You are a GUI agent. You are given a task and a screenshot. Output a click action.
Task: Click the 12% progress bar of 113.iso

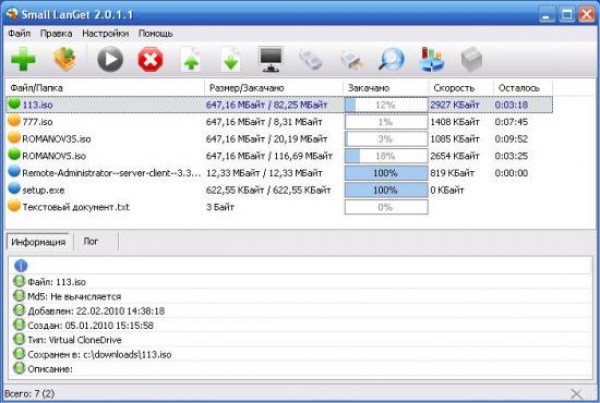386,105
